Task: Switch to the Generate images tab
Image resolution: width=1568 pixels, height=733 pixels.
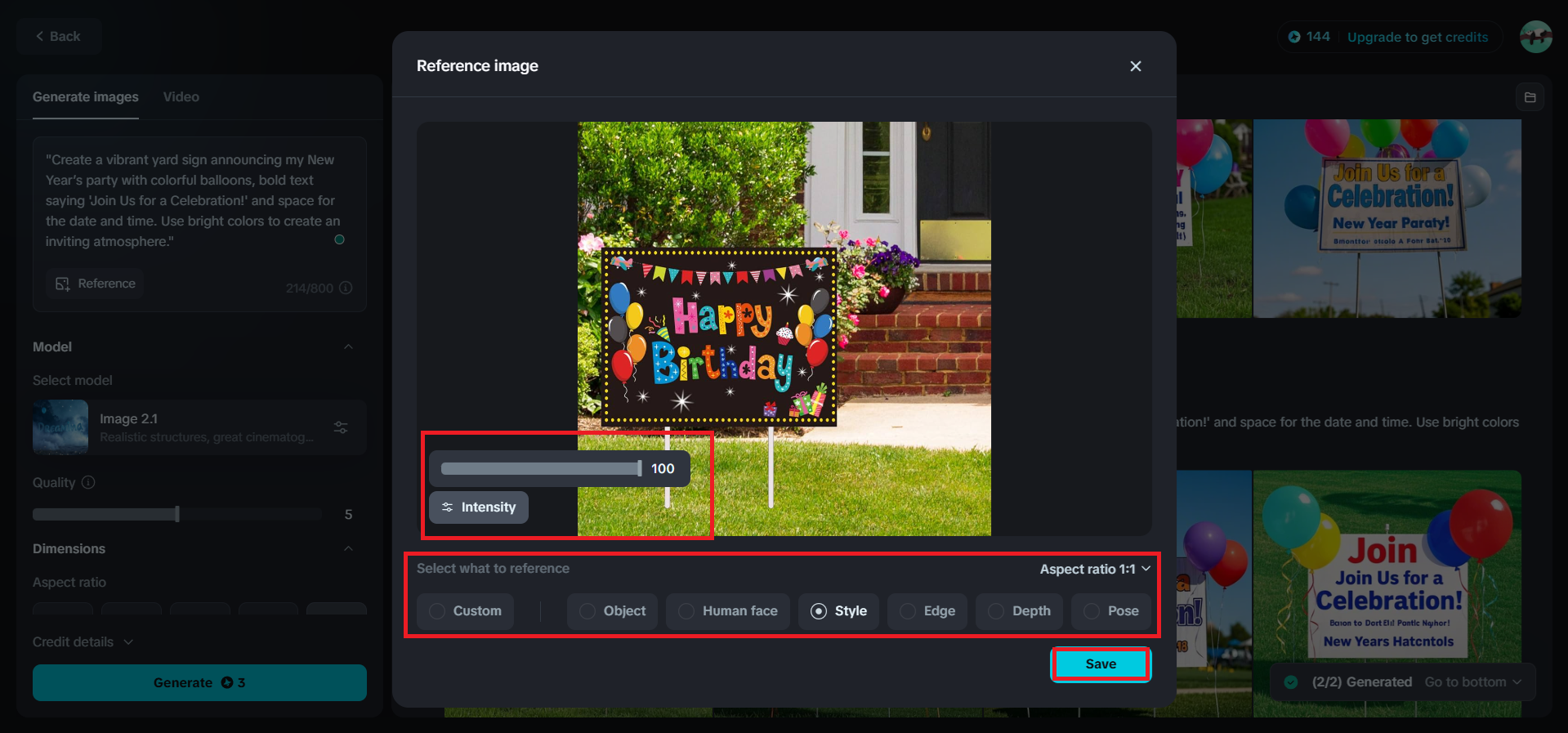Action: pyautogui.click(x=86, y=97)
